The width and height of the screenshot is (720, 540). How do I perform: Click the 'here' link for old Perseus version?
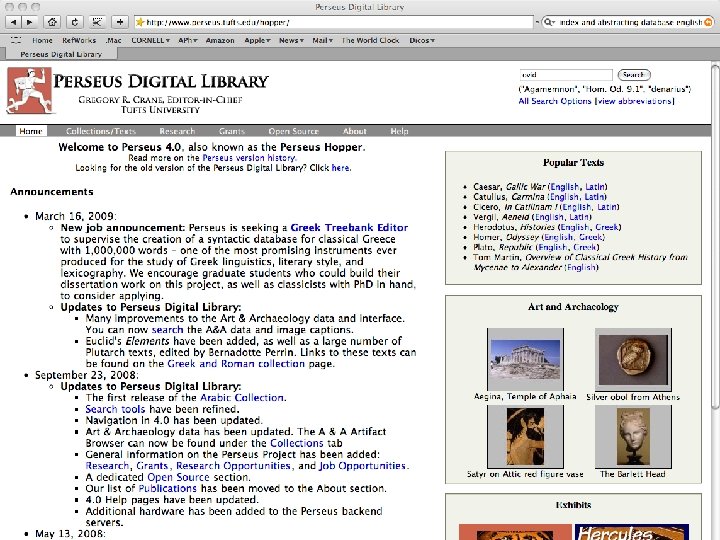pyautogui.click(x=340, y=168)
